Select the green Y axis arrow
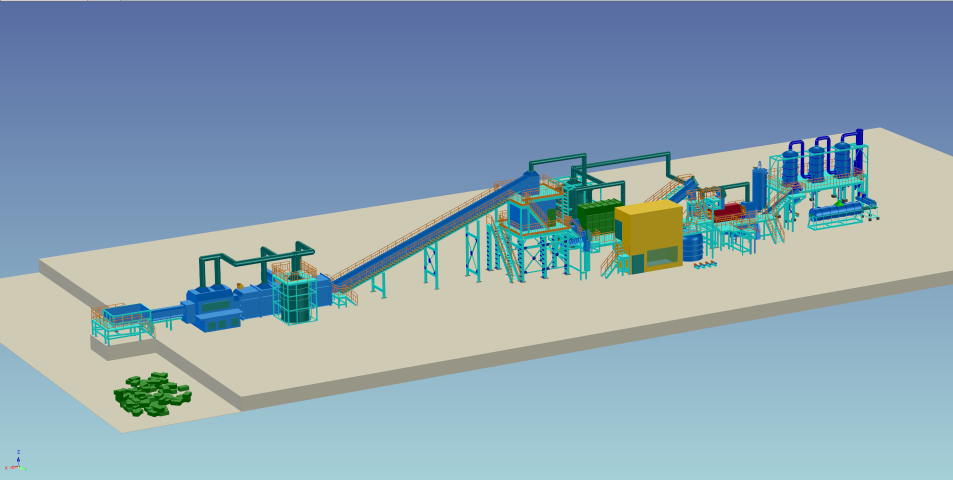 24,468
